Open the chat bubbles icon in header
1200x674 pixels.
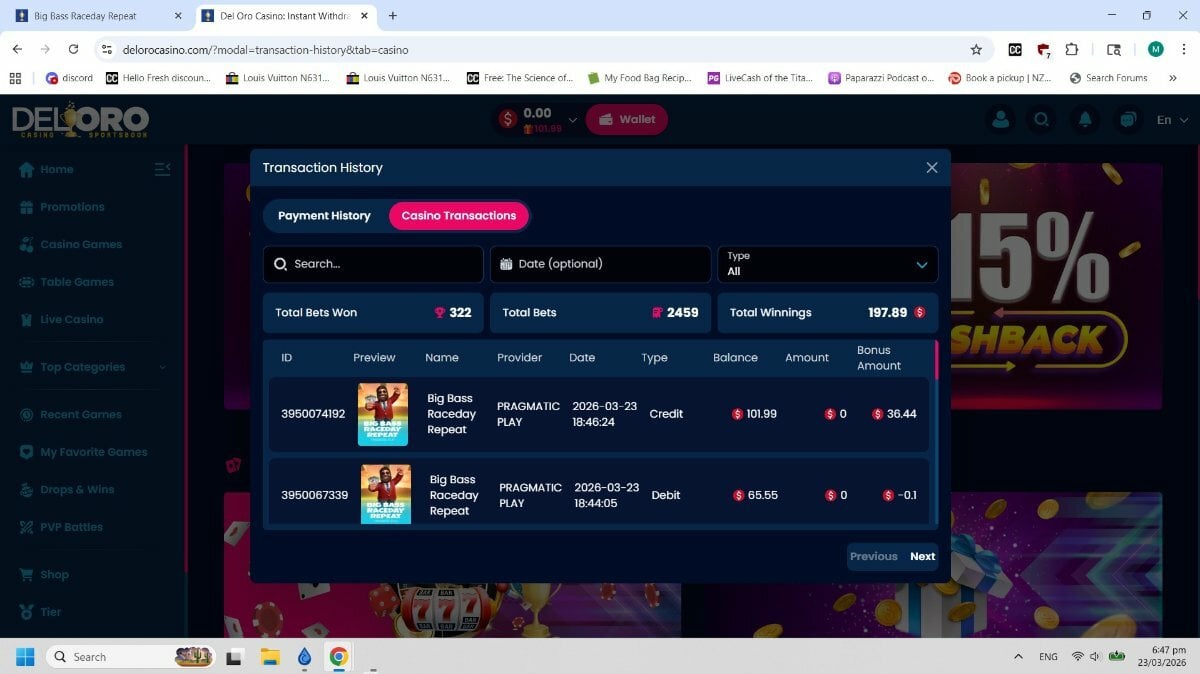(1128, 119)
